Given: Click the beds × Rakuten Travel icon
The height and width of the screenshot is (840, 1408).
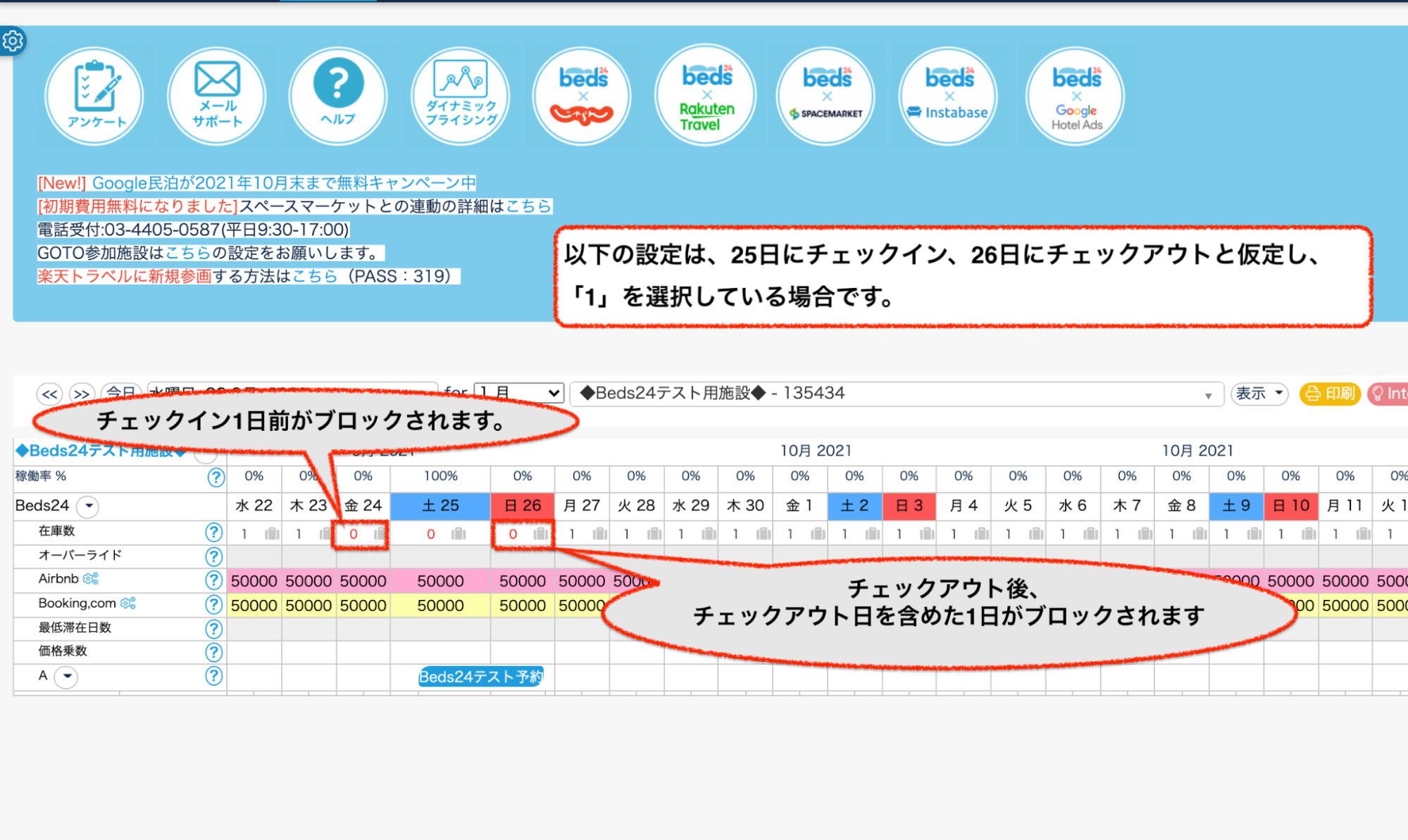Looking at the screenshot, I should coord(706,96).
